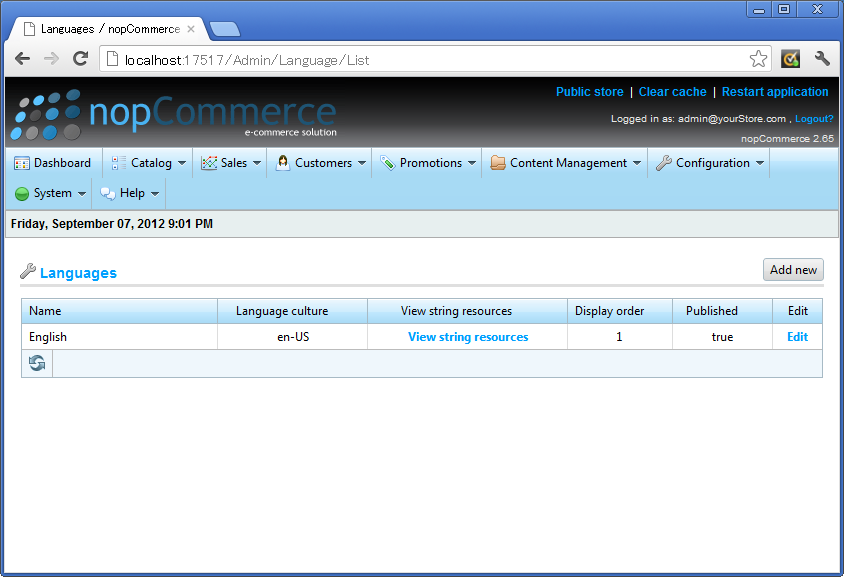
Task: Click the Languages page heading
Action: [78, 273]
